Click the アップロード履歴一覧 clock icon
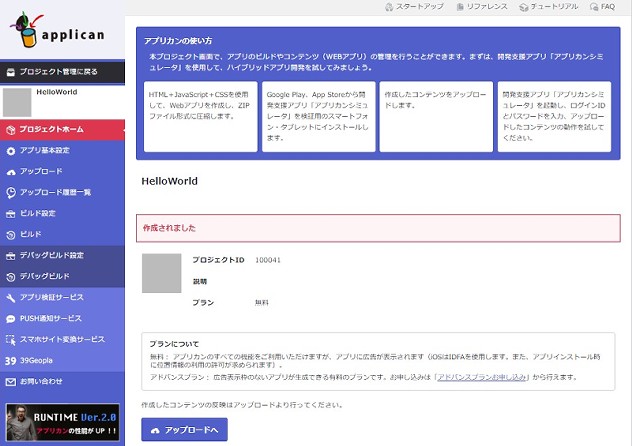This screenshot has width=632, height=446. click(x=11, y=193)
